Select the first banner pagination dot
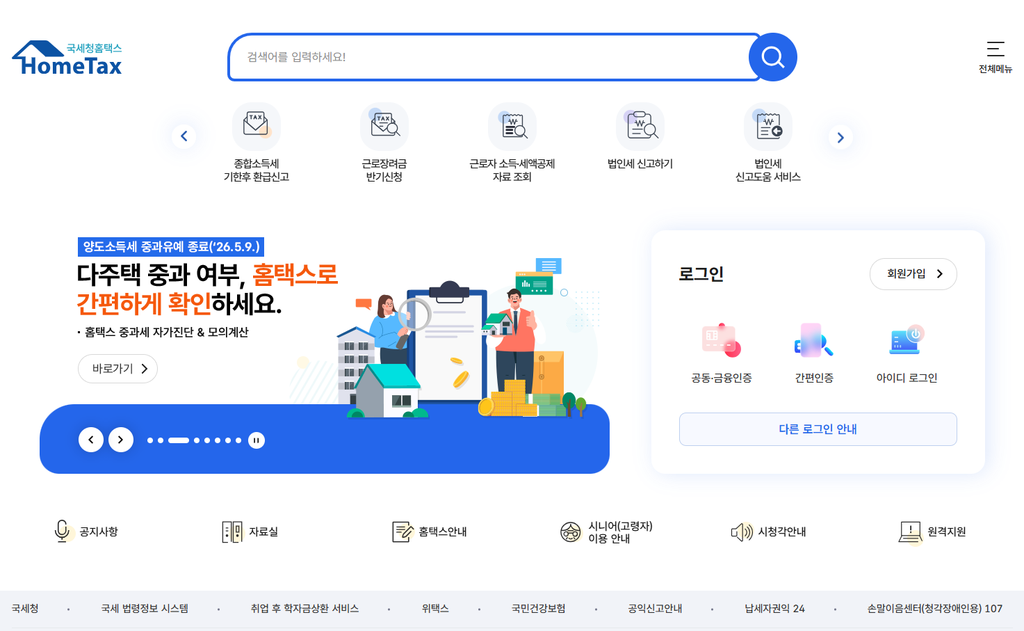This screenshot has width=1024, height=631. pos(150,440)
